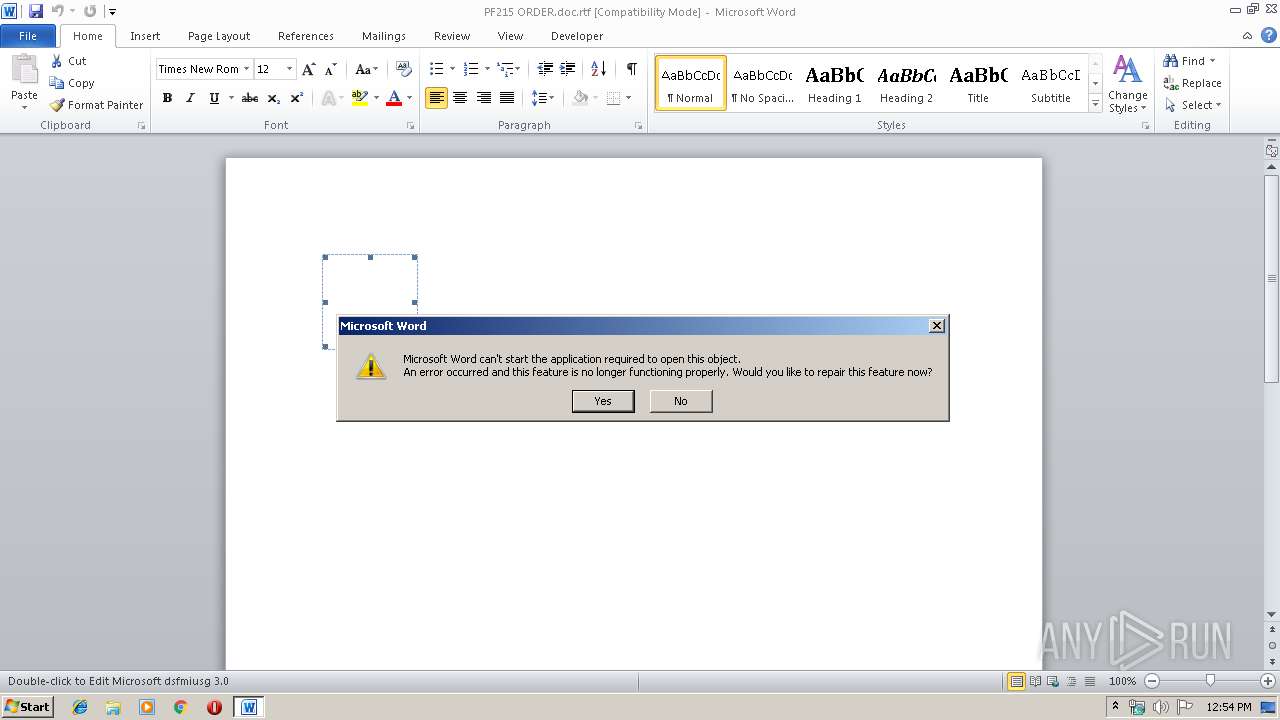Click the Paste clipboard icon
The image size is (1280, 720).
click(x=24, y=69)
